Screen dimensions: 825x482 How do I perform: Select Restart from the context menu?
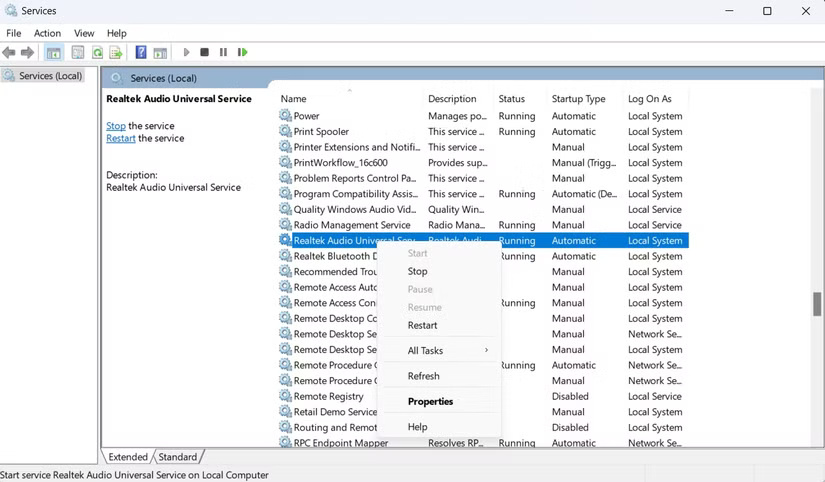pos(422,325)
